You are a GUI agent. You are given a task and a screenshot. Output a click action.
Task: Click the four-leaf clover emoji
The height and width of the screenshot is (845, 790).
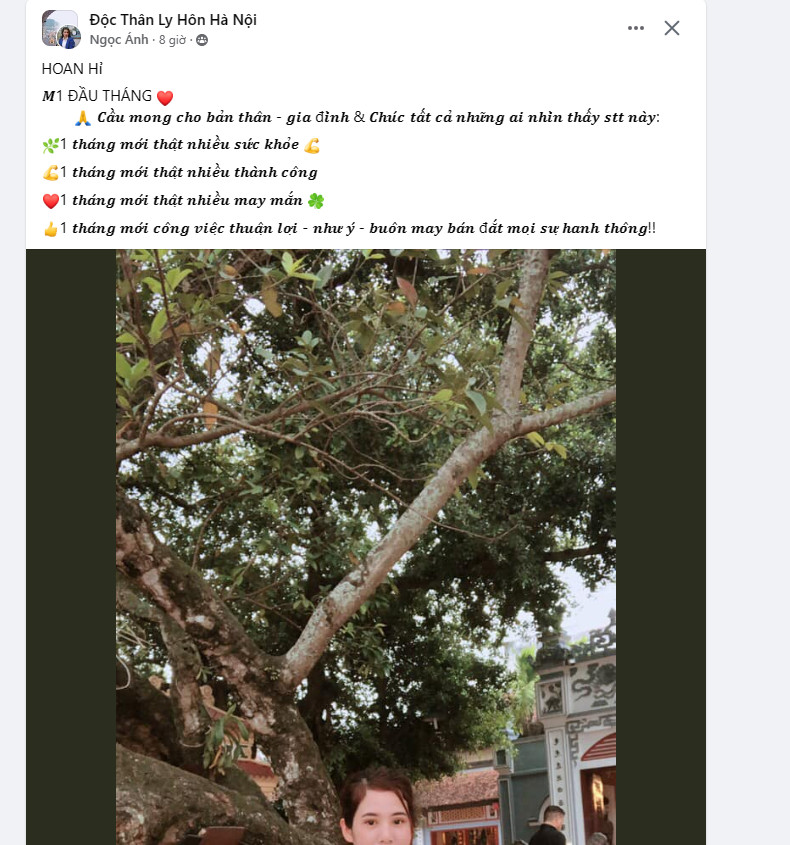tap(316, 200)
